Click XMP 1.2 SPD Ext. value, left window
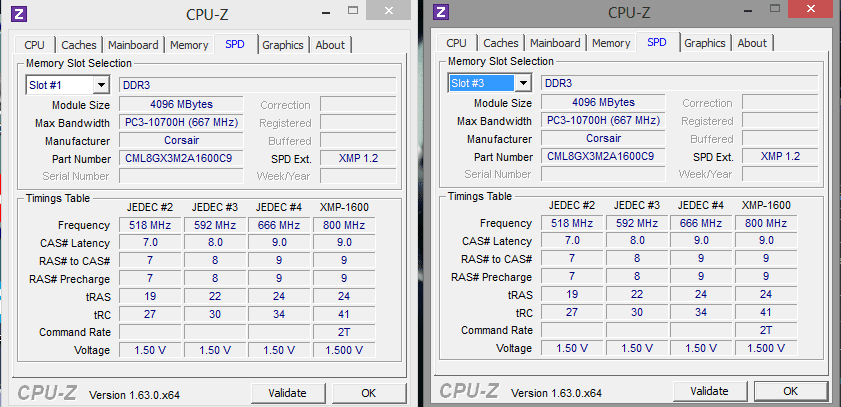The width and height of the screenshot is (841, 407). (358, 159)
